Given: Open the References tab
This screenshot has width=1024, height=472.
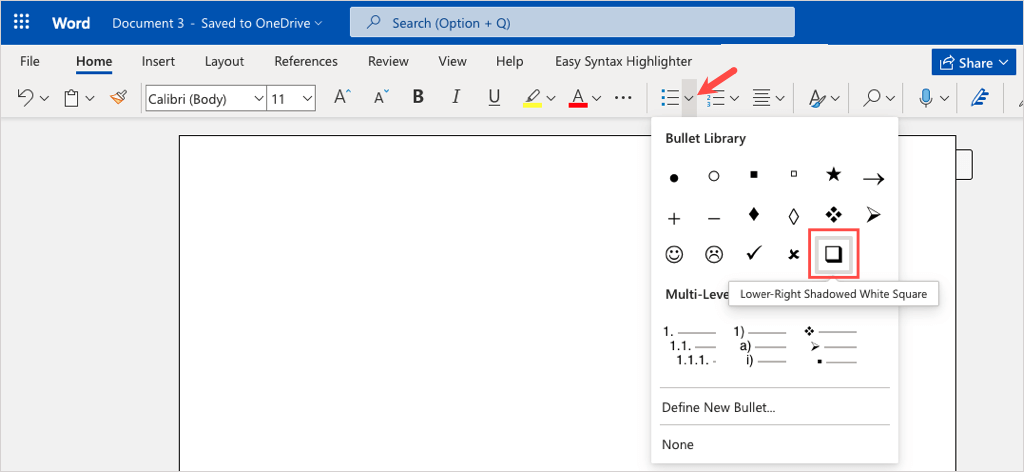Looking at the screenshot, I should click(x=306, y=61).
